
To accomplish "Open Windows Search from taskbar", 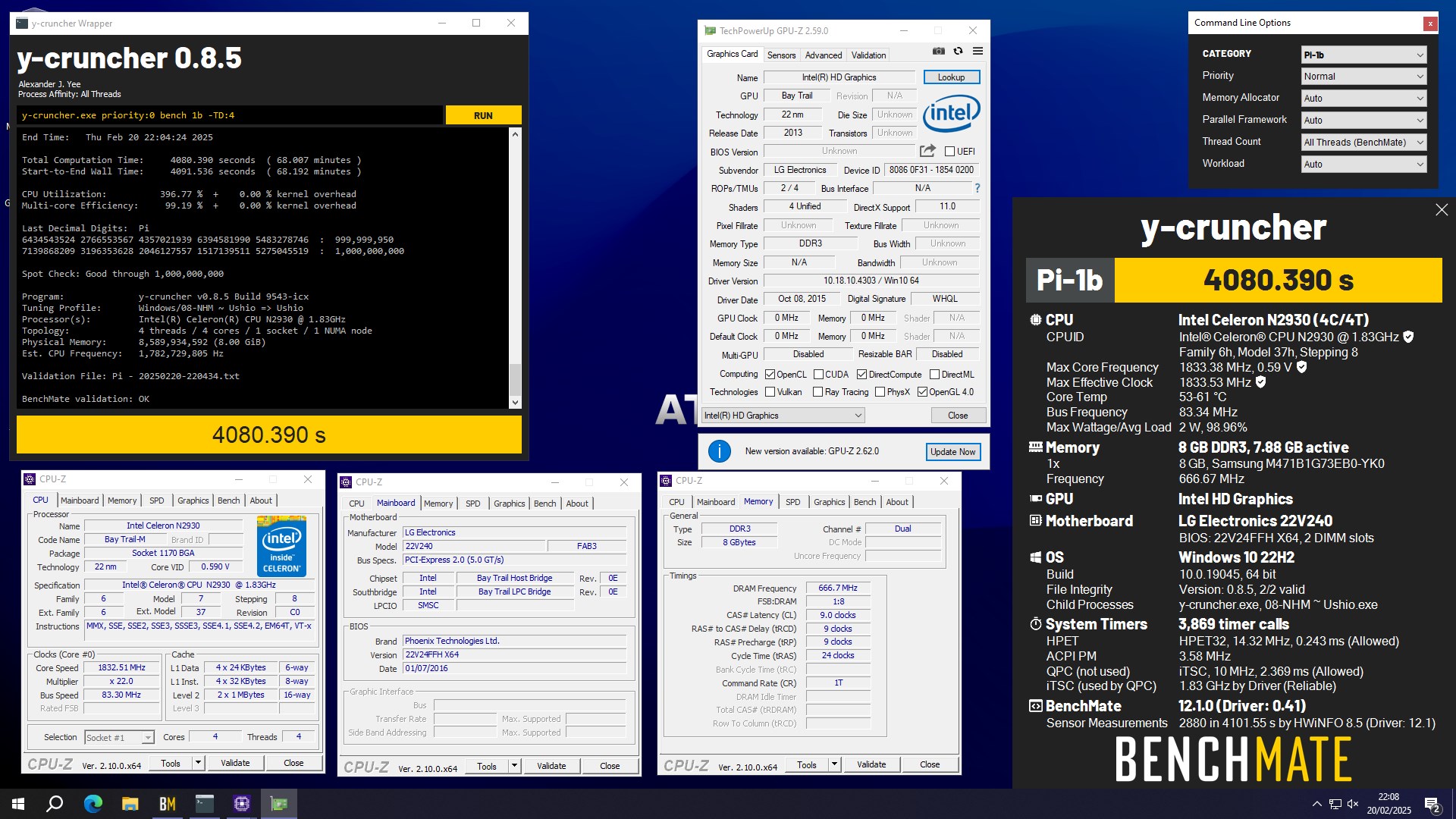I will tap(55, 804).
